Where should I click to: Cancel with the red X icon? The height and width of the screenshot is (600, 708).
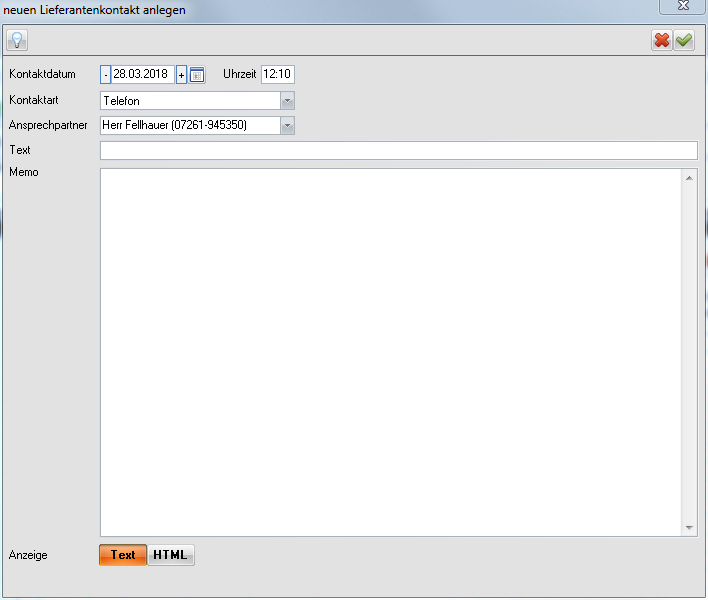point(662,40)
